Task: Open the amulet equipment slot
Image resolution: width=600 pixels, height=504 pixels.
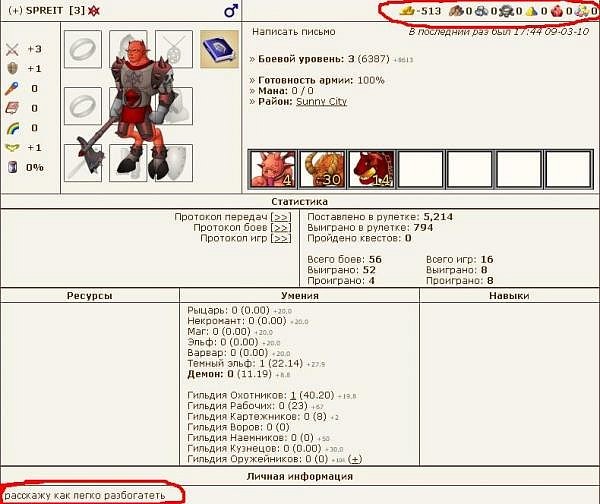Action: point(174,49)
